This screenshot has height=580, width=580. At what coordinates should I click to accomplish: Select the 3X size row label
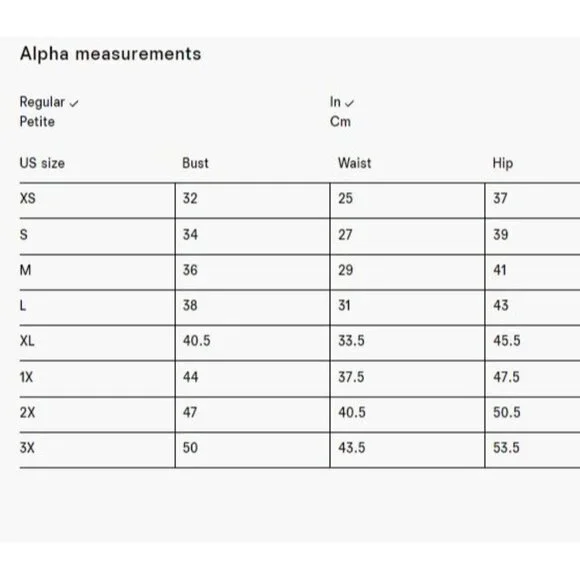click(27, 448)
